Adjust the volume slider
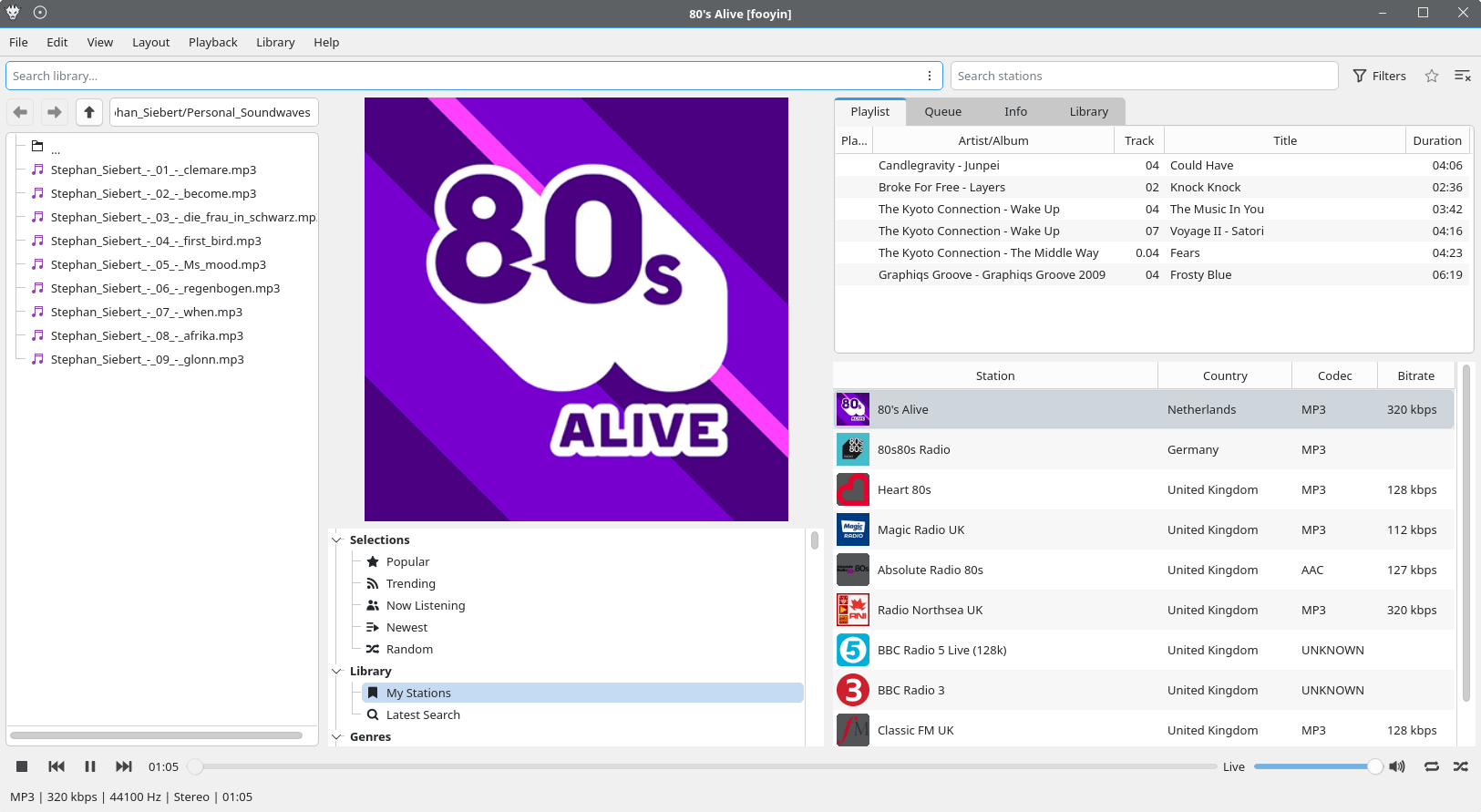1481x812 pixels. (1318, 766)
